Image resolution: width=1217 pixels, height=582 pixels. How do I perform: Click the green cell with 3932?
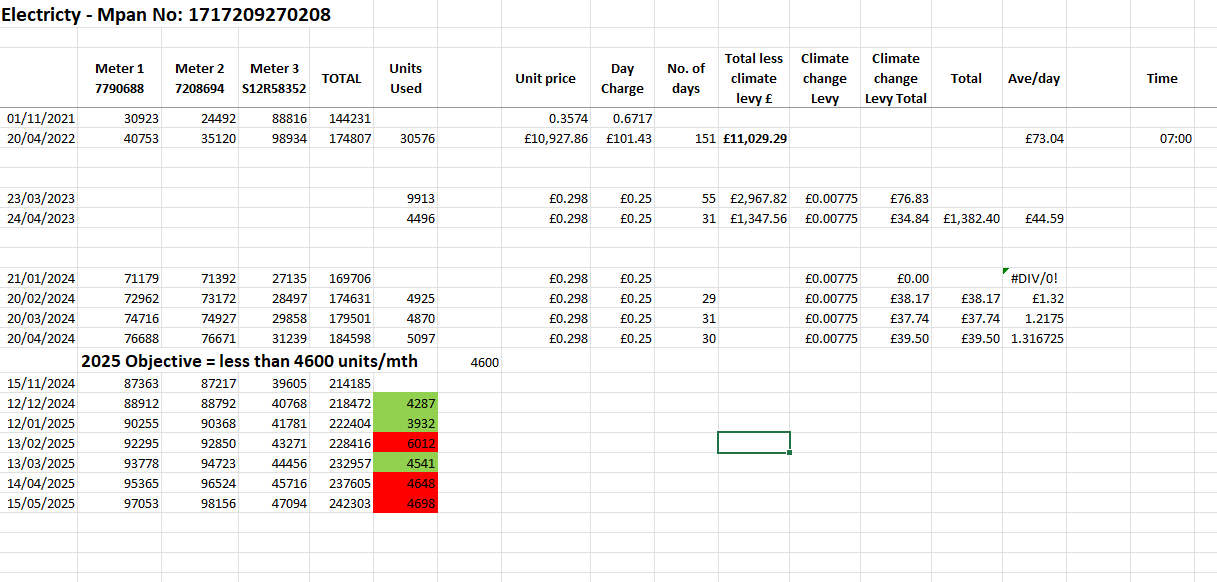point(405,422)
